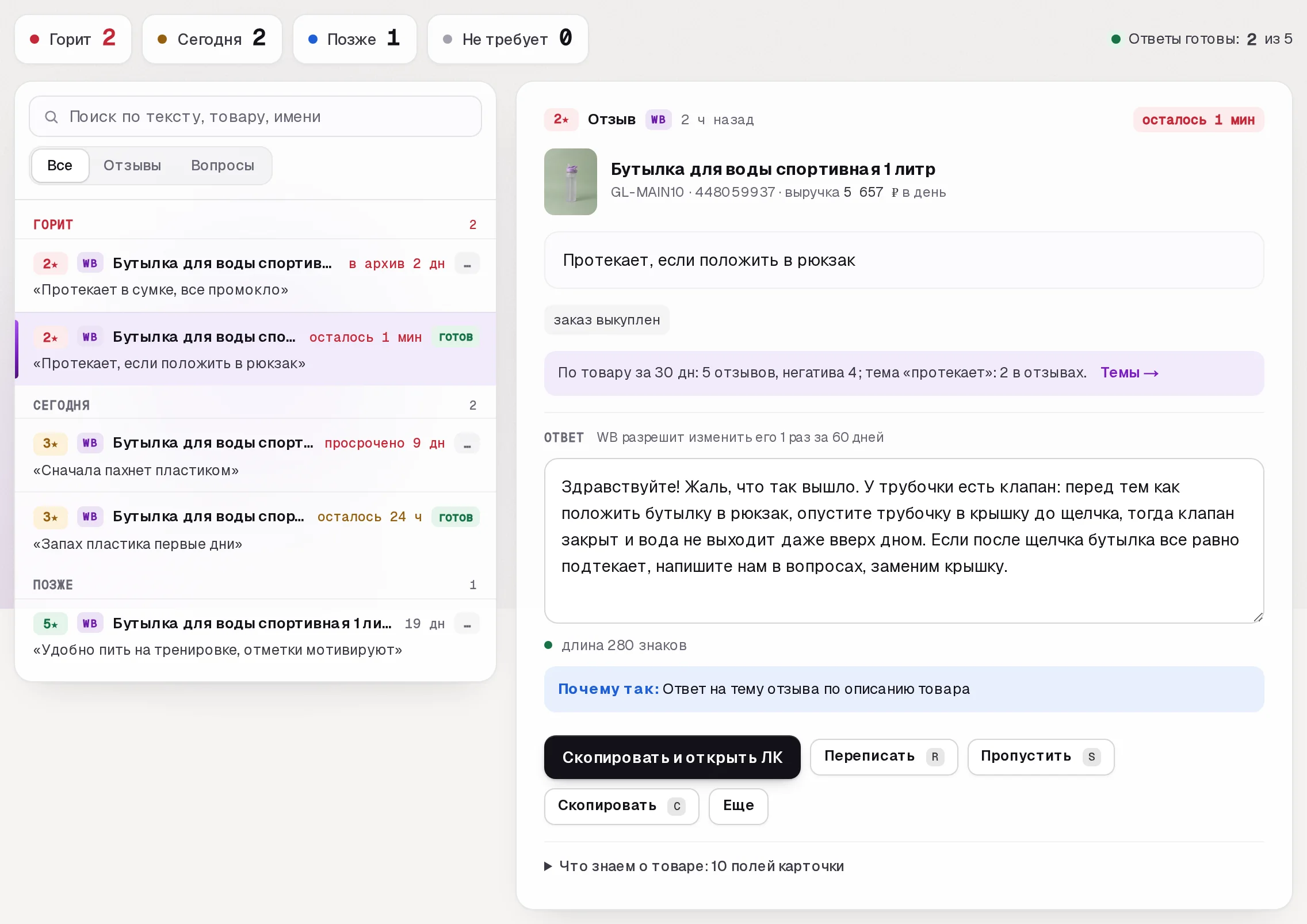This screenshot has height=924, width=1307.
Task: Click the «Скопировать» button
Action: (622, 806)
